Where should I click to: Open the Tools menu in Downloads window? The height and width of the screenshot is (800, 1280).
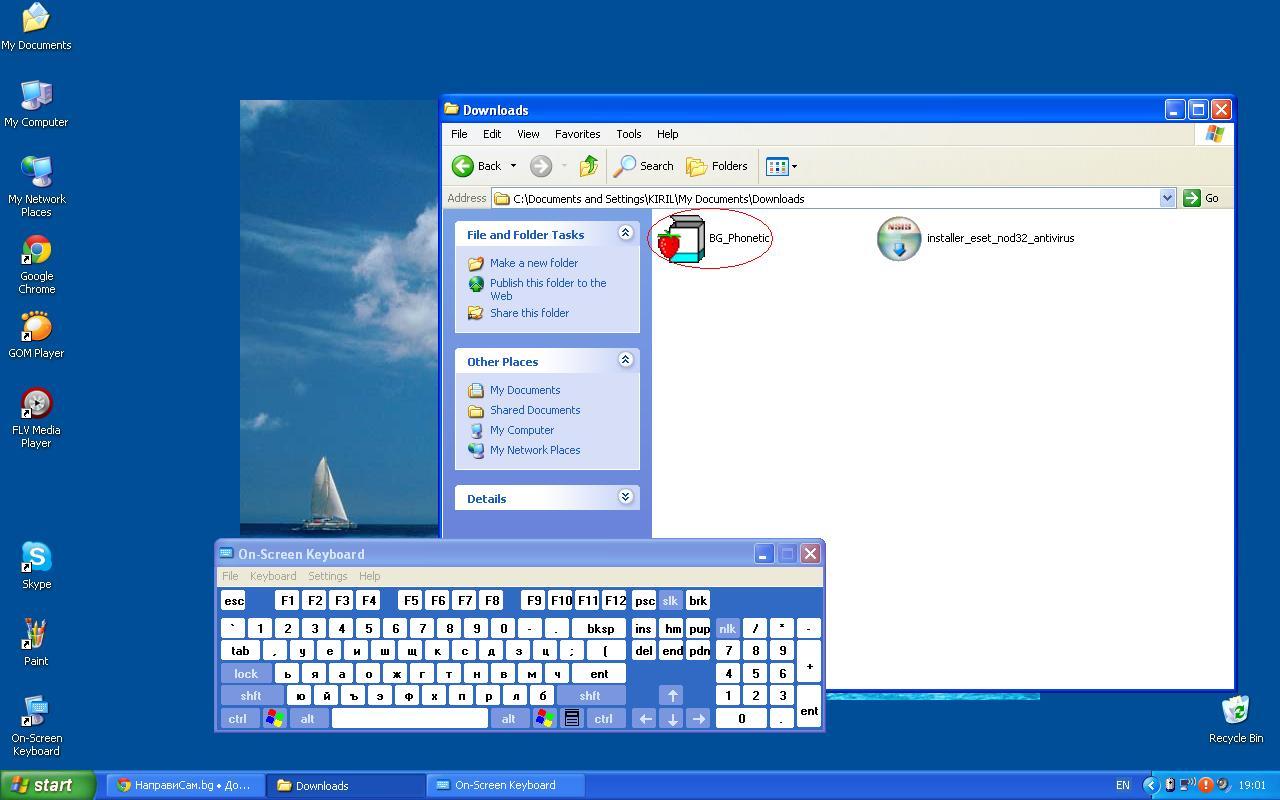[x=628, y=134]
